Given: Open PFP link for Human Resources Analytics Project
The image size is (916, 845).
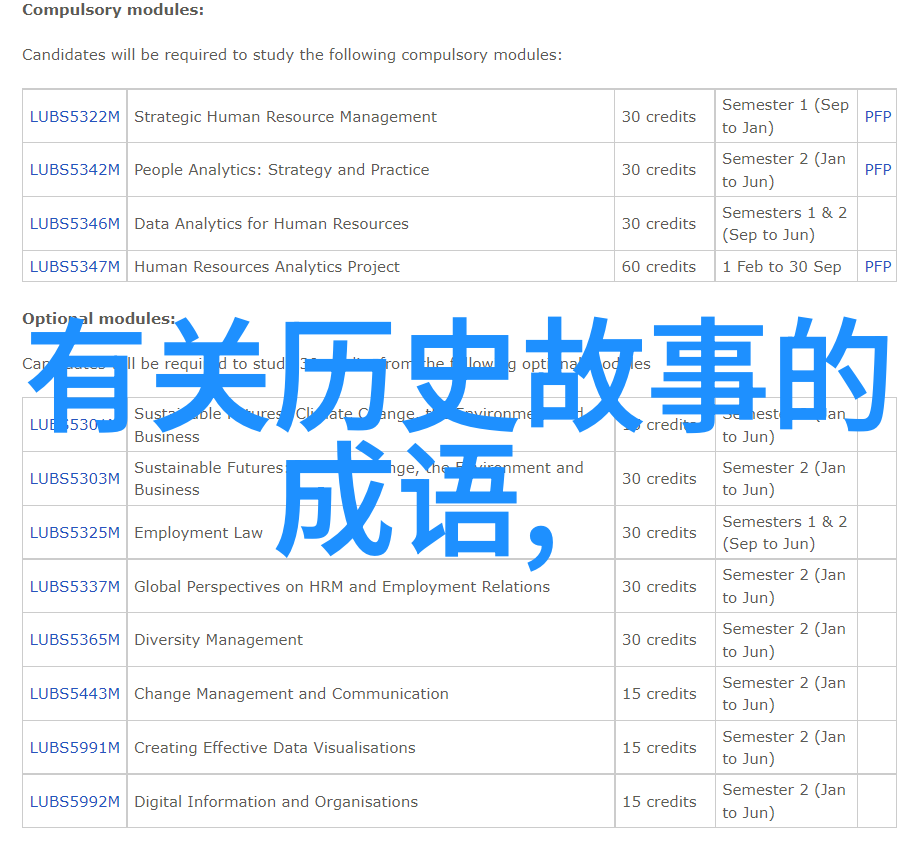Looking at the screenshot, I should click(877, 267).
